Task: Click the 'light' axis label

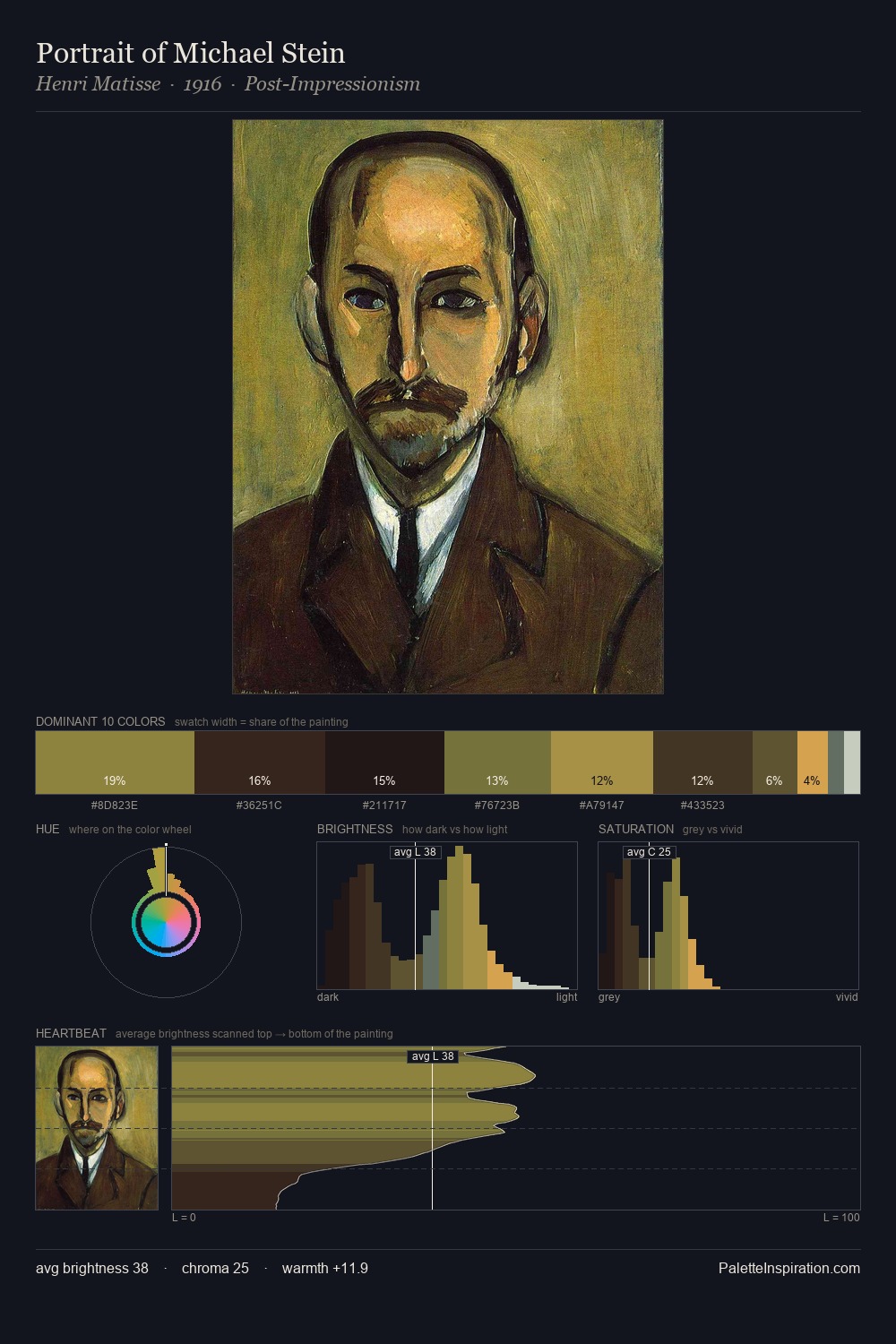Action: [x=567, y=997]
